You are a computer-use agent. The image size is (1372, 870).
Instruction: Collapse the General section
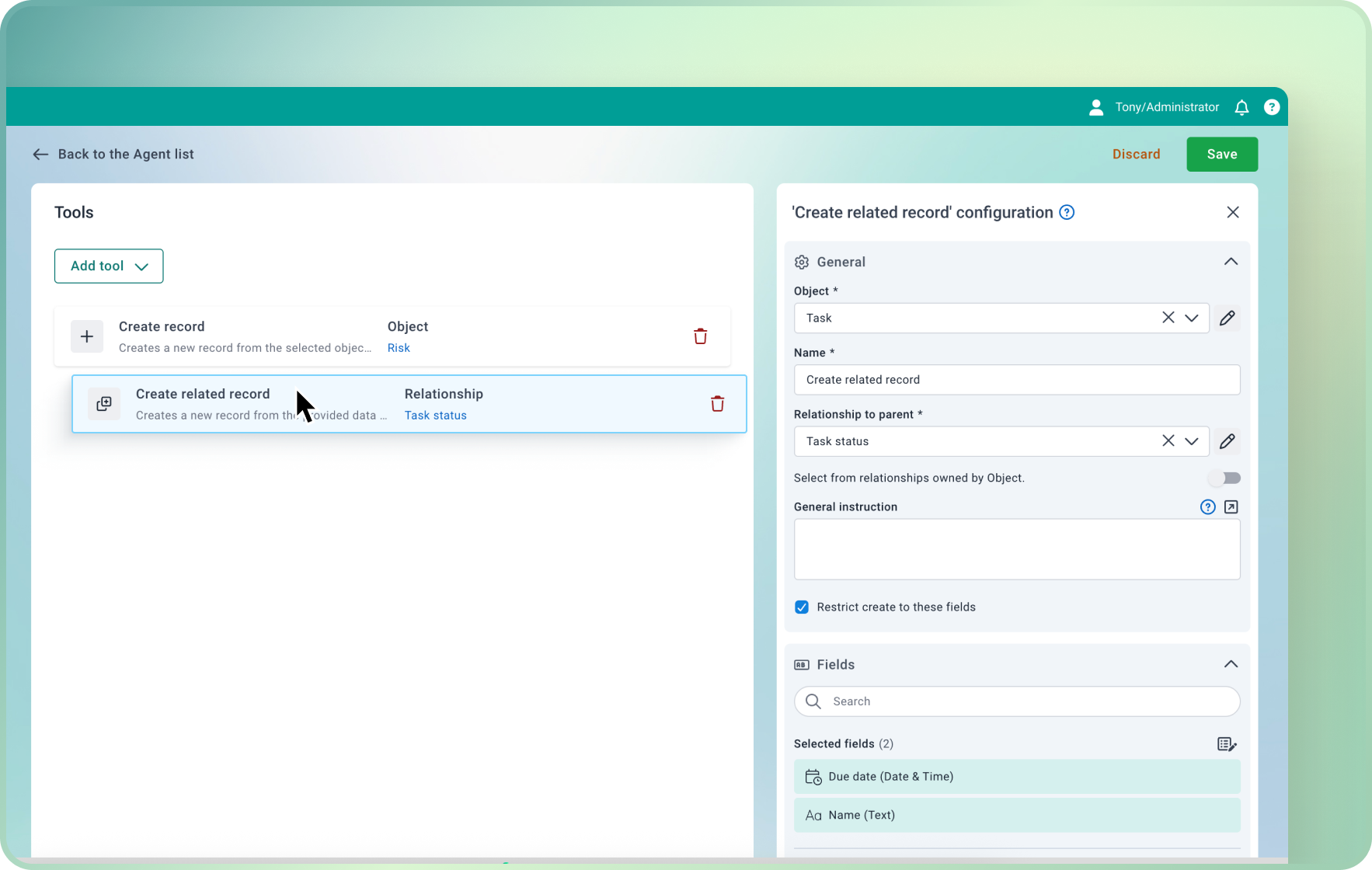1231,261
